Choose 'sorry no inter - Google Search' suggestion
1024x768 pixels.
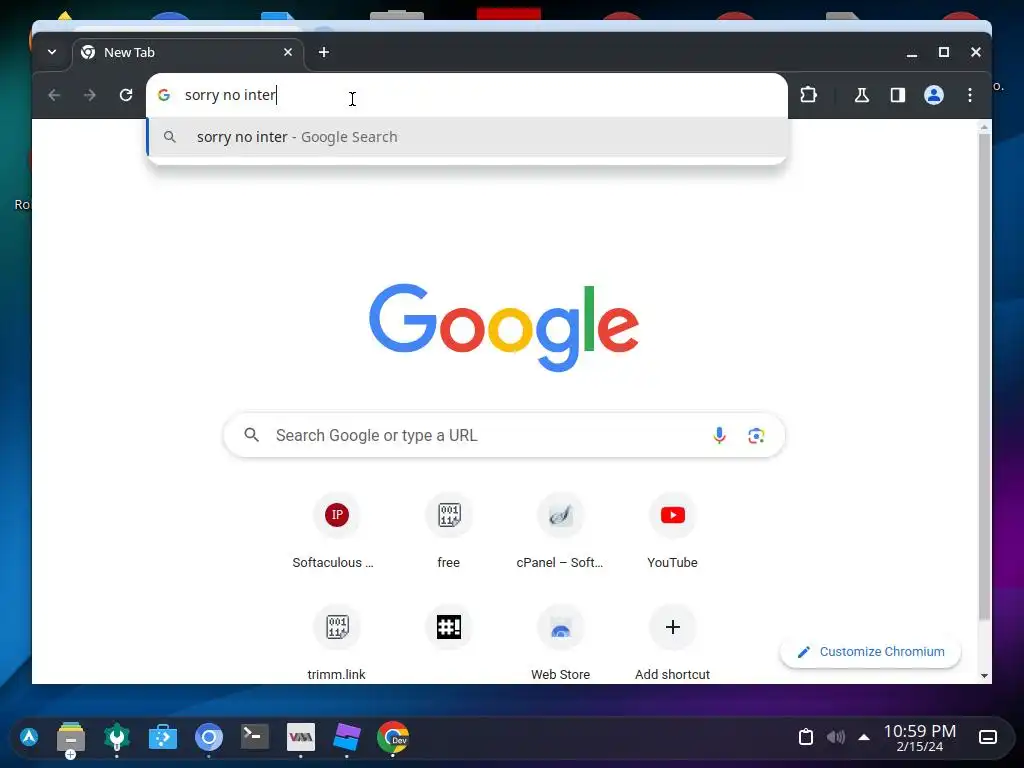(x=467, y=137)
